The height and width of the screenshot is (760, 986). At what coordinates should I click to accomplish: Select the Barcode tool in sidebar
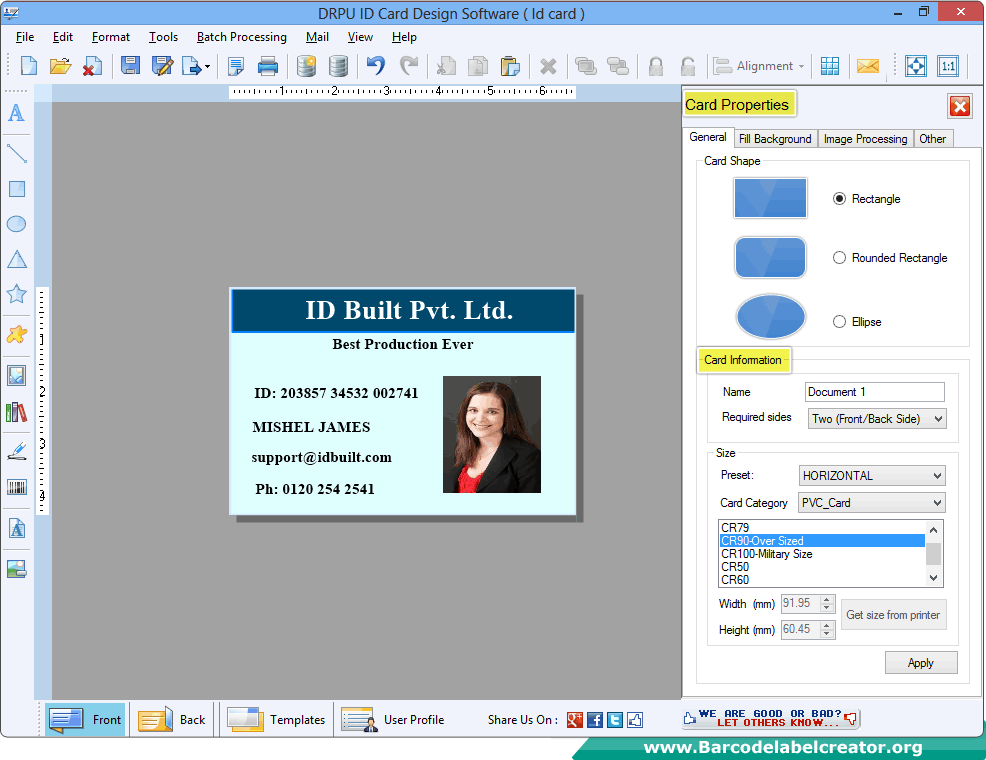point(16,487)
